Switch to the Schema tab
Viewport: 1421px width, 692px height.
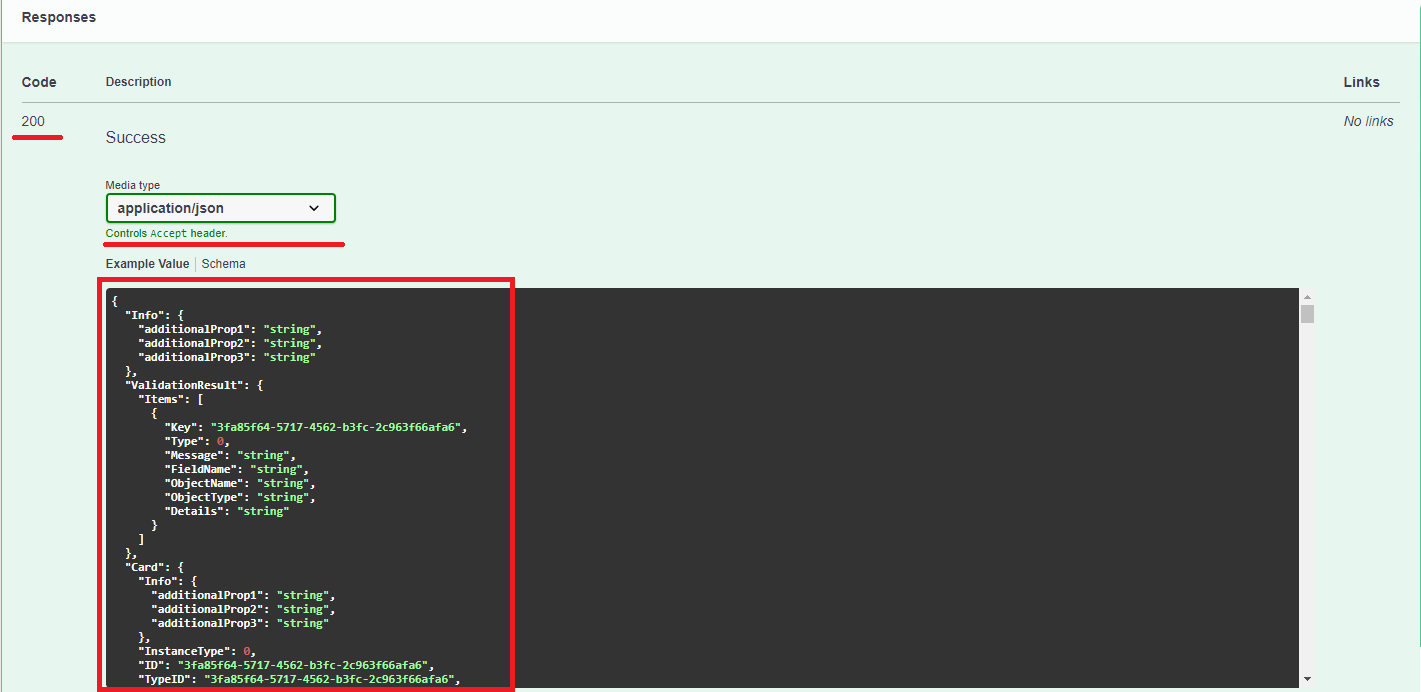pos(223,264)
